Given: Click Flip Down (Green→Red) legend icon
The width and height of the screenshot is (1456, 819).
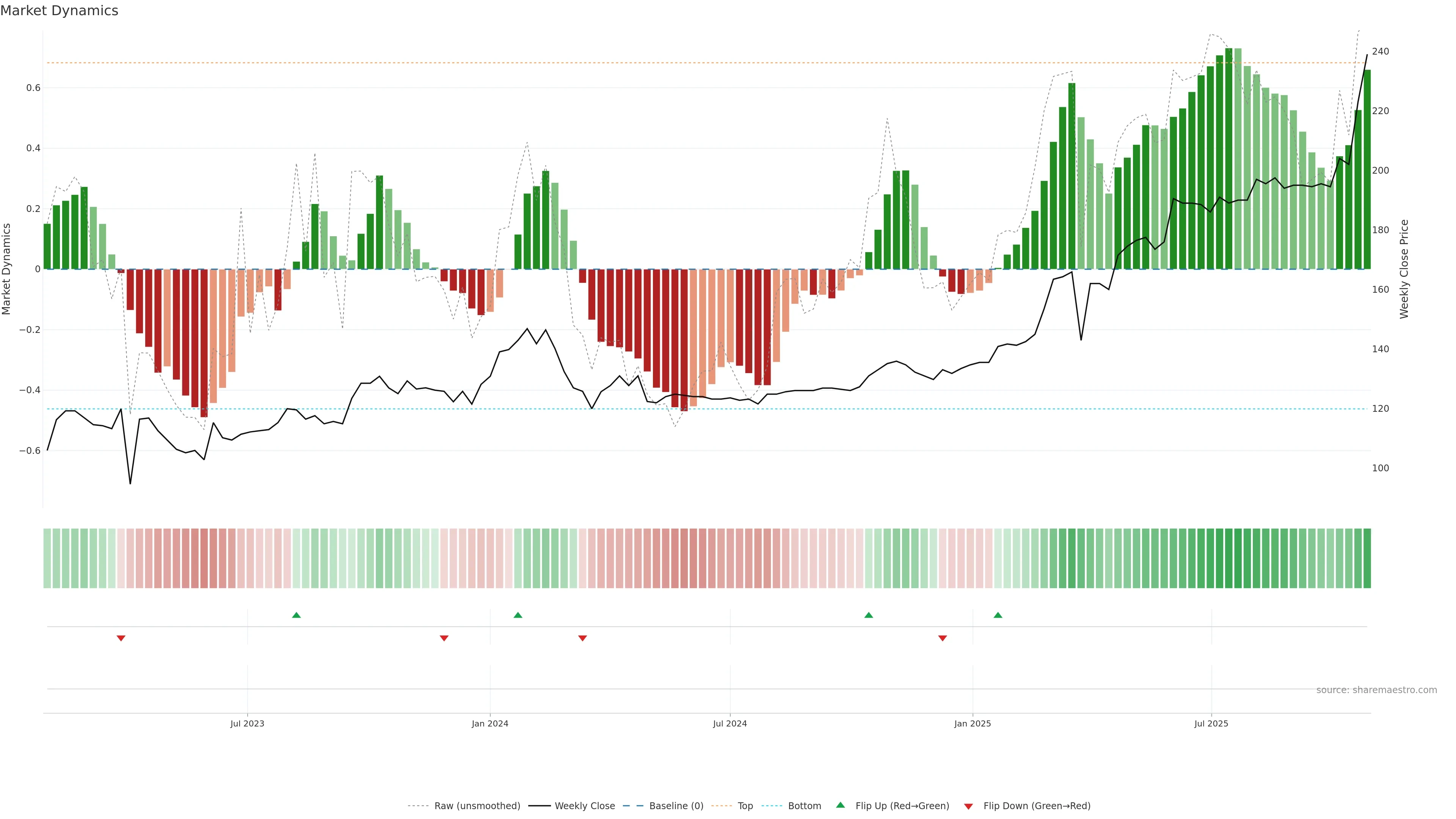Looking at the screenshot, I should click(x=968, y=806).
